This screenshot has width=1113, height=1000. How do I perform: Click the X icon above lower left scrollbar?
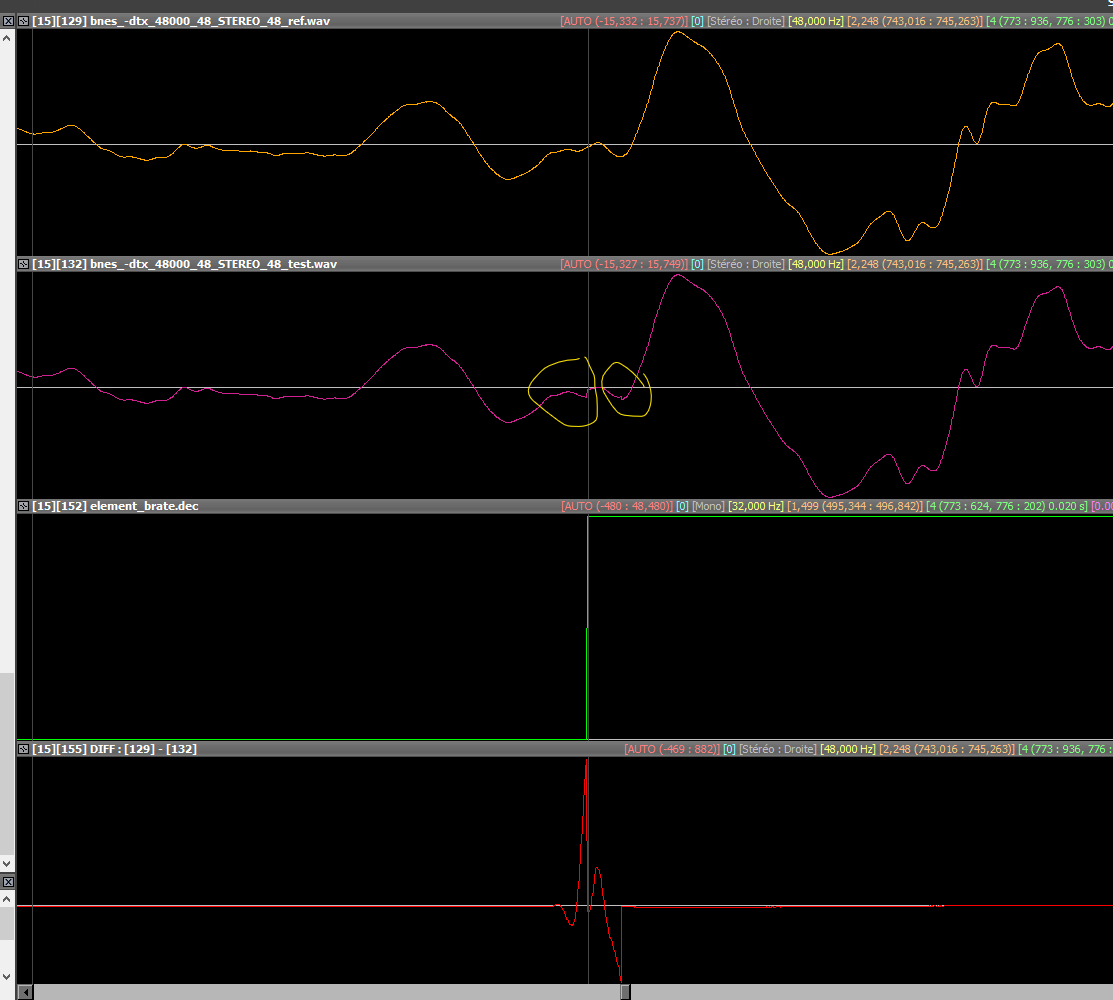(x=7, y=881)
